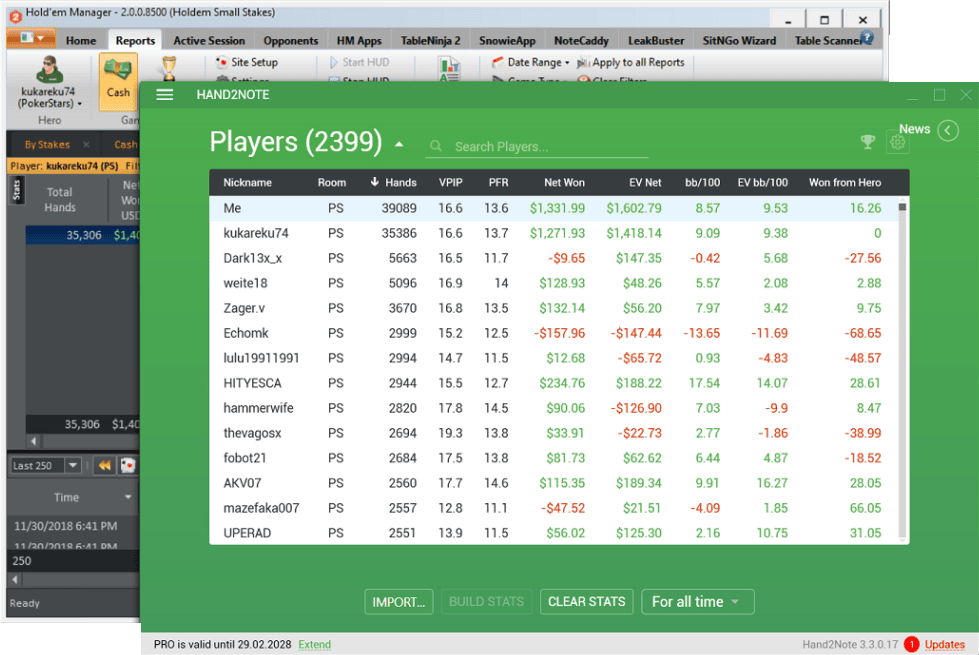Select the player row hammerwife
Viewport: 979px width, 655px height.
click(553, 408)
